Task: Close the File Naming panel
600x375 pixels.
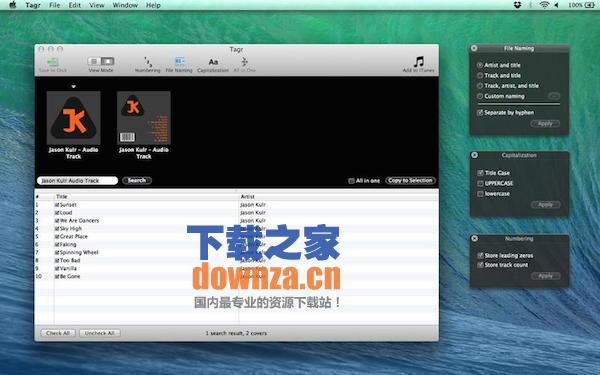Action: point(474,48)
